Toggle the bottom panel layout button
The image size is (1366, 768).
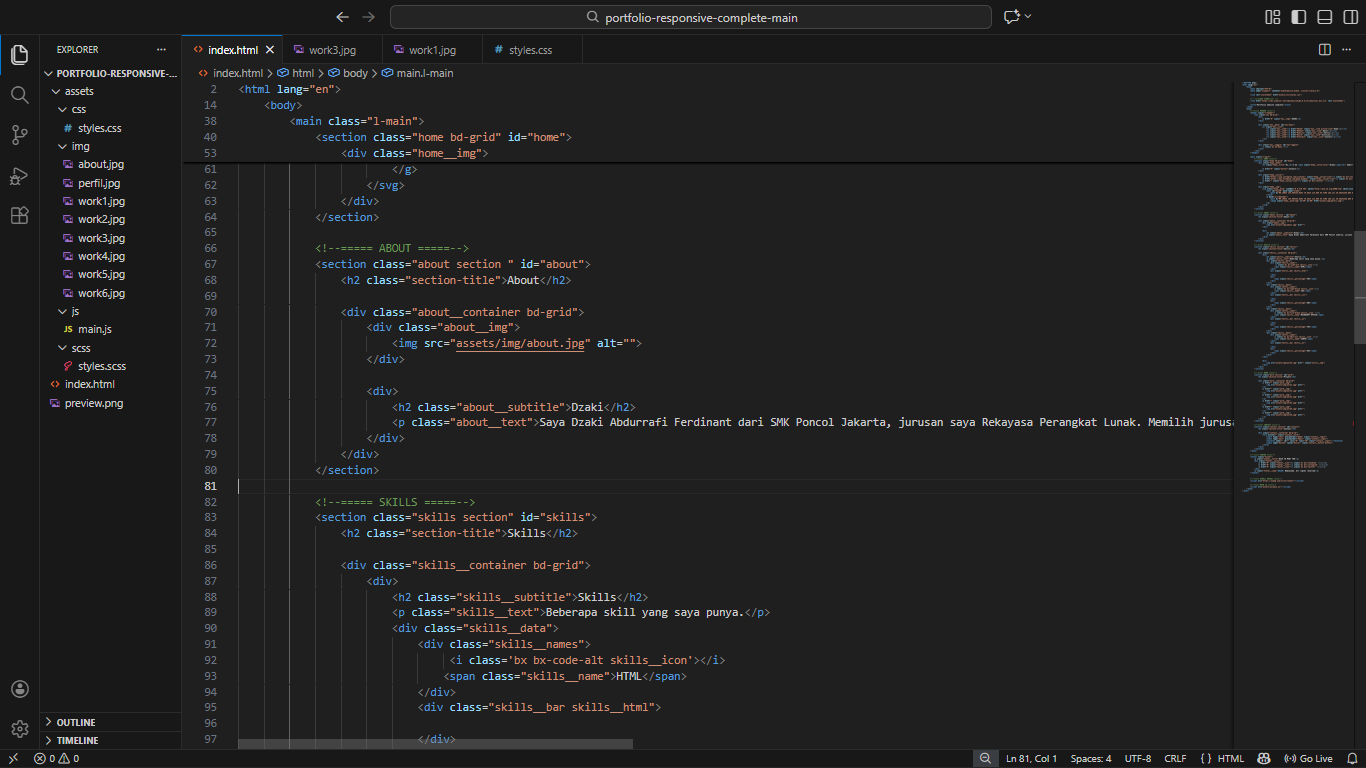pyautogui.click(x=1325, y=17)
